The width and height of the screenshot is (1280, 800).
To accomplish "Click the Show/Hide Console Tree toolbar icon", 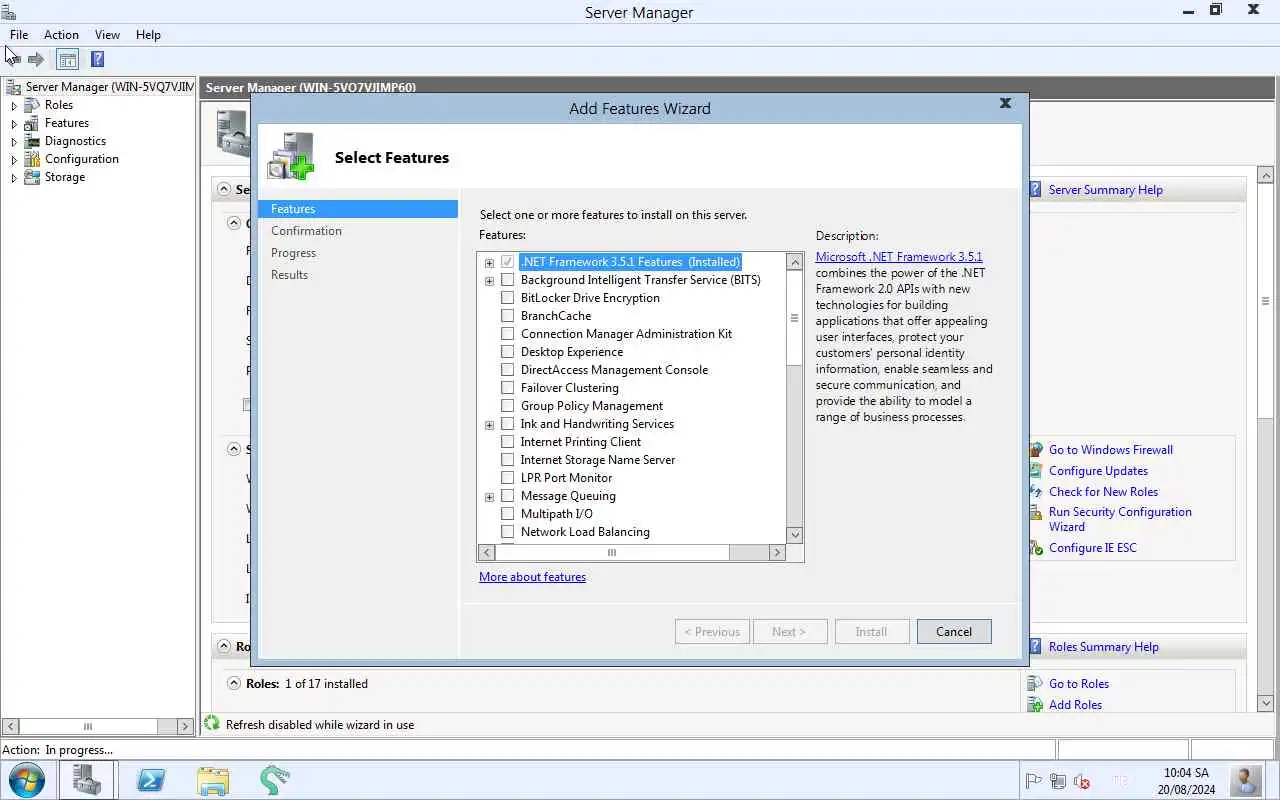I will click(x=67, y=59).
